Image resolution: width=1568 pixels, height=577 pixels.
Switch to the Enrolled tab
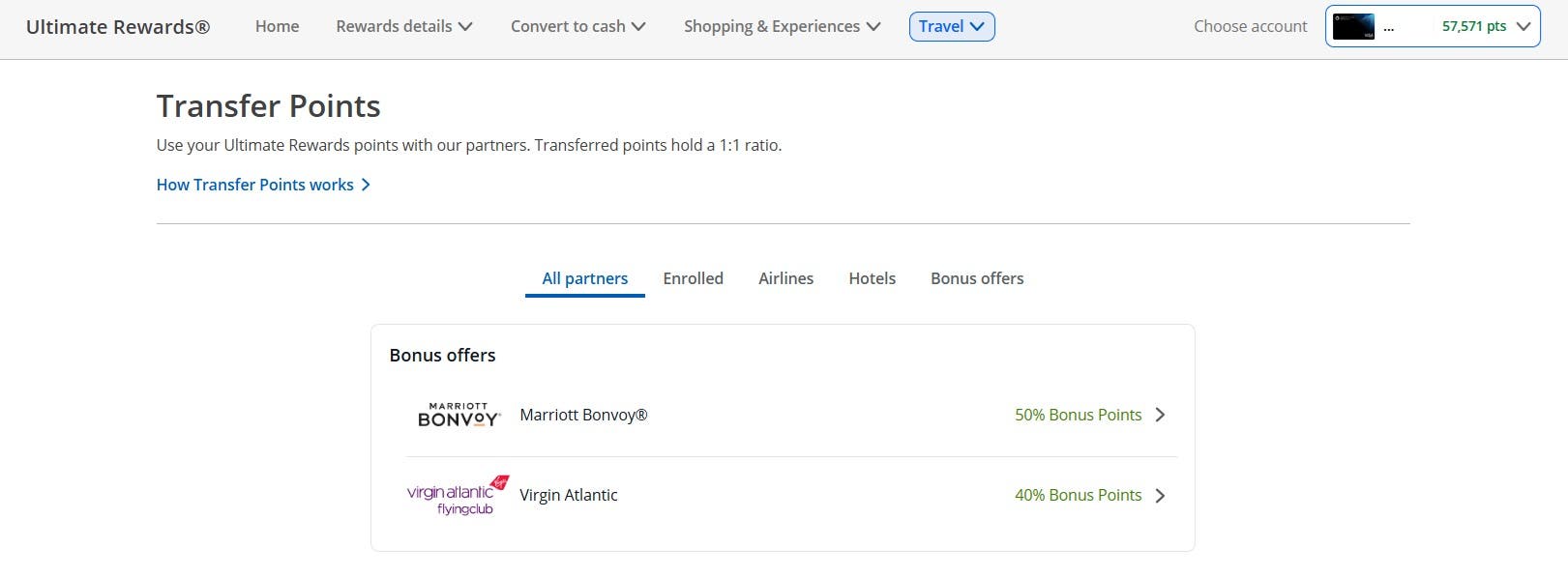pos(693,278)
